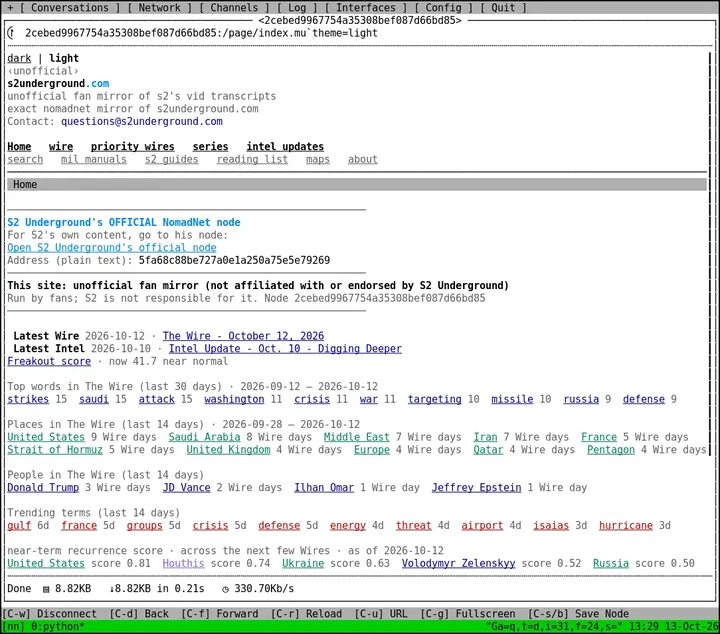Click trending term 'energy'

[348, 526]
